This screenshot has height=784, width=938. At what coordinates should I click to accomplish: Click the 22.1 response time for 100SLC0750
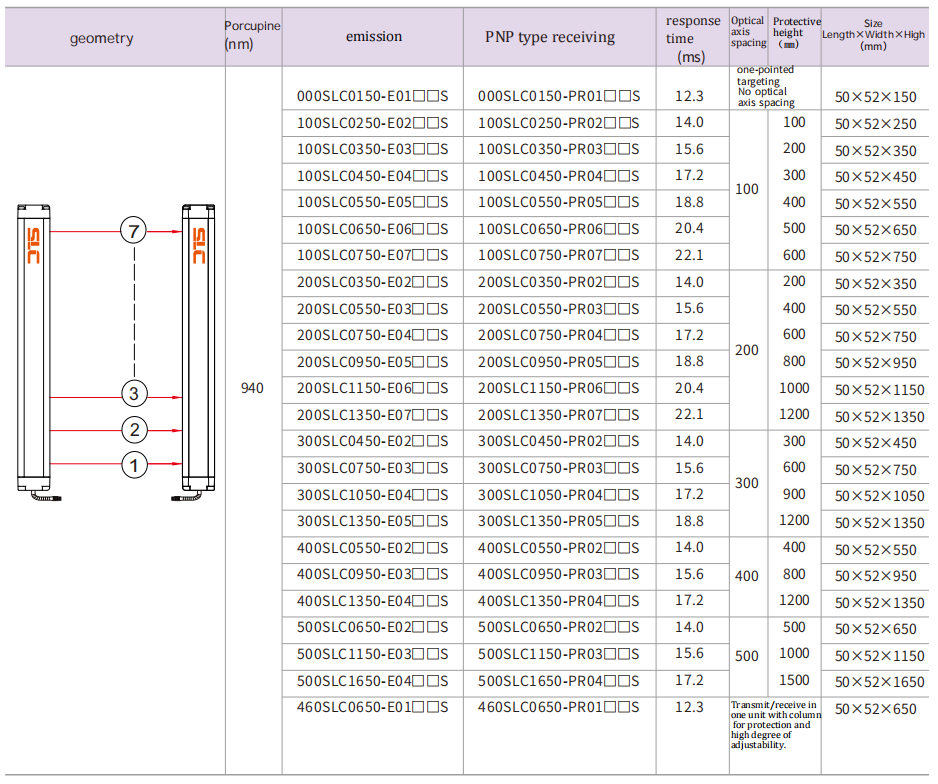coord(690,255)
